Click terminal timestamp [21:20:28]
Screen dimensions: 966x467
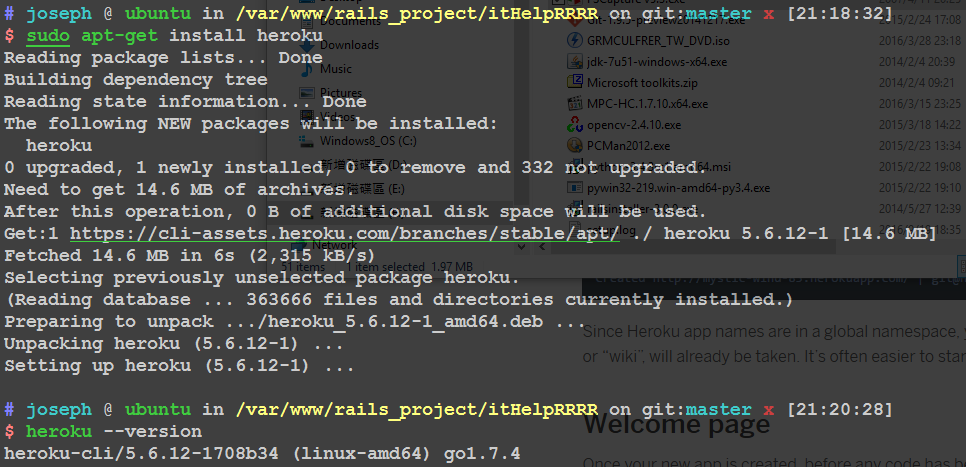839,410
